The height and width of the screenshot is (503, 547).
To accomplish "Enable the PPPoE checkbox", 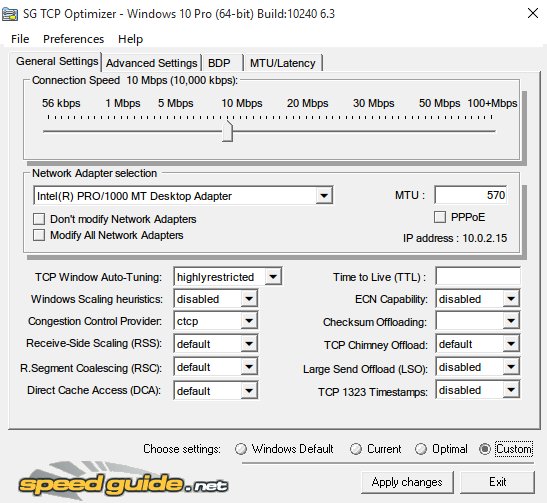I will (x=440, y=217).
